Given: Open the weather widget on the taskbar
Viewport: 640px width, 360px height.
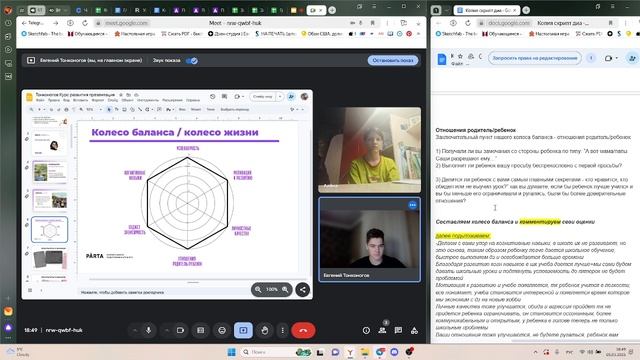Looking at the screenshot, I should click(18, 352).
